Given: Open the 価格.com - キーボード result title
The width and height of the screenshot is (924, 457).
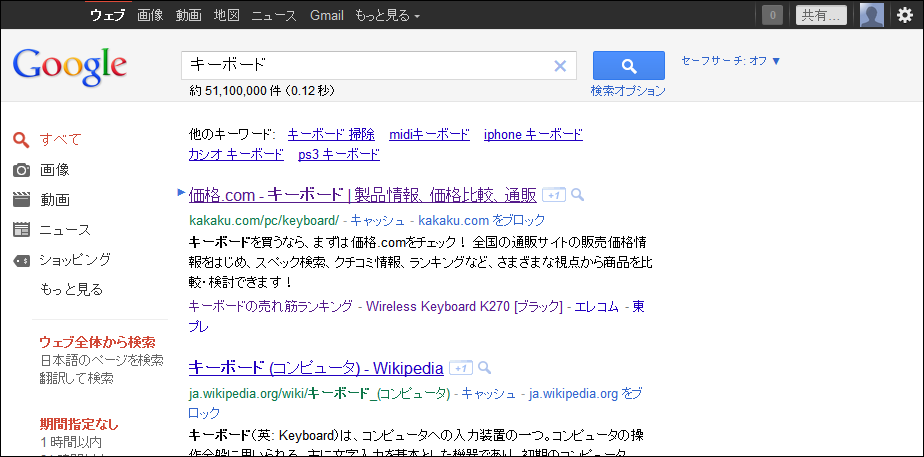Looking at the screenshot, I should (362, 194).
